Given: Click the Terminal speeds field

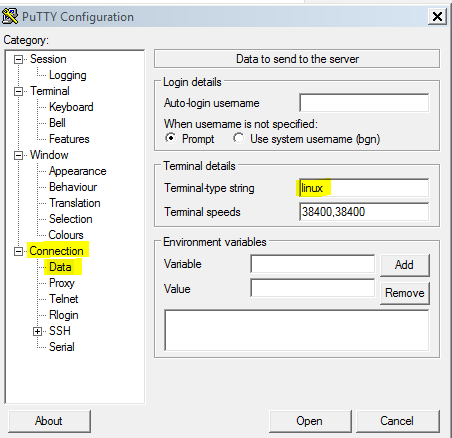Looking at the screenshot, I should pos(364,212).
